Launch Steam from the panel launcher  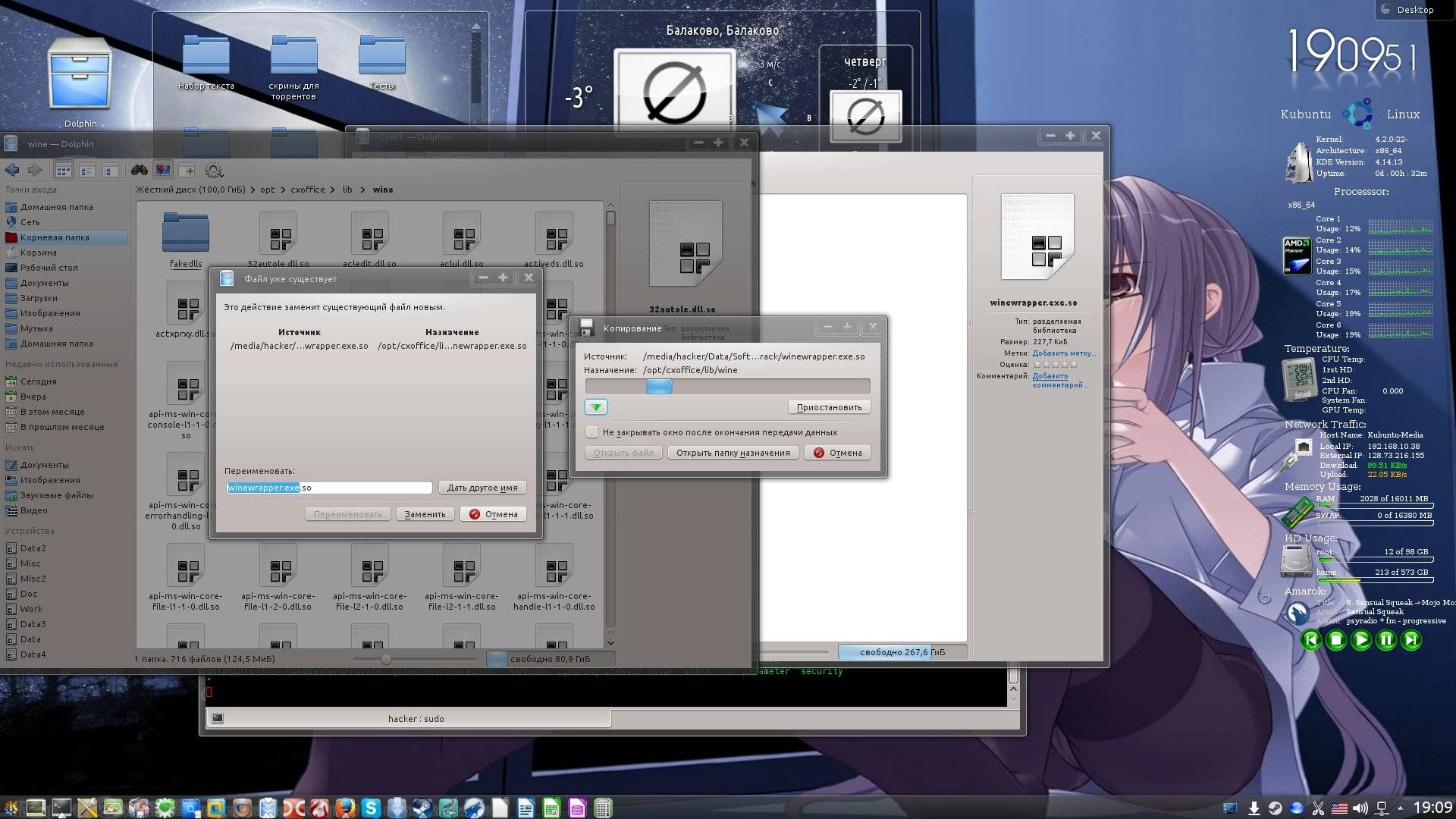point(422,808)
